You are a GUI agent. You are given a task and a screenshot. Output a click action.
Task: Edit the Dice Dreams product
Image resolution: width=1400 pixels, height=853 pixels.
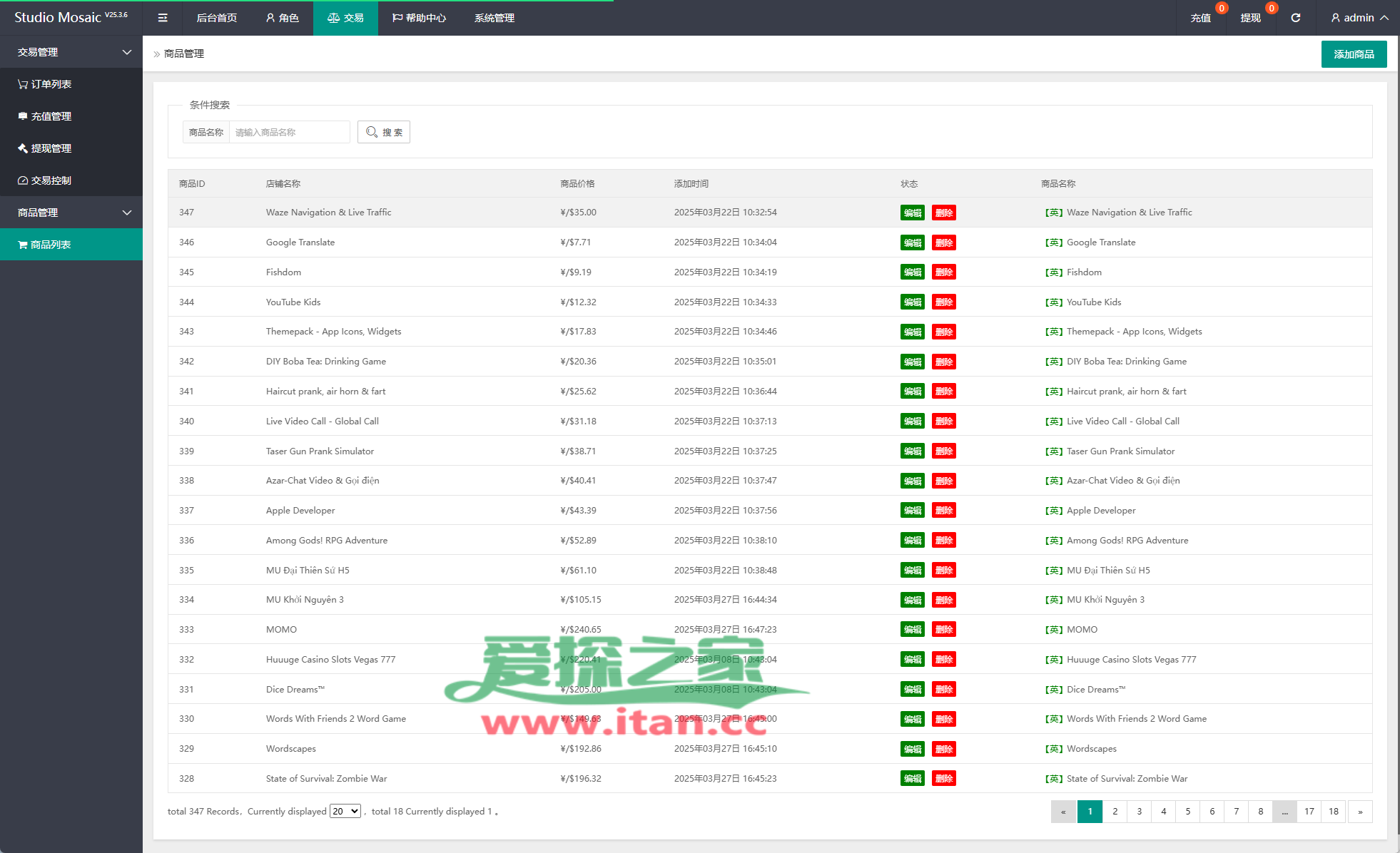click(x=913, y=690)
